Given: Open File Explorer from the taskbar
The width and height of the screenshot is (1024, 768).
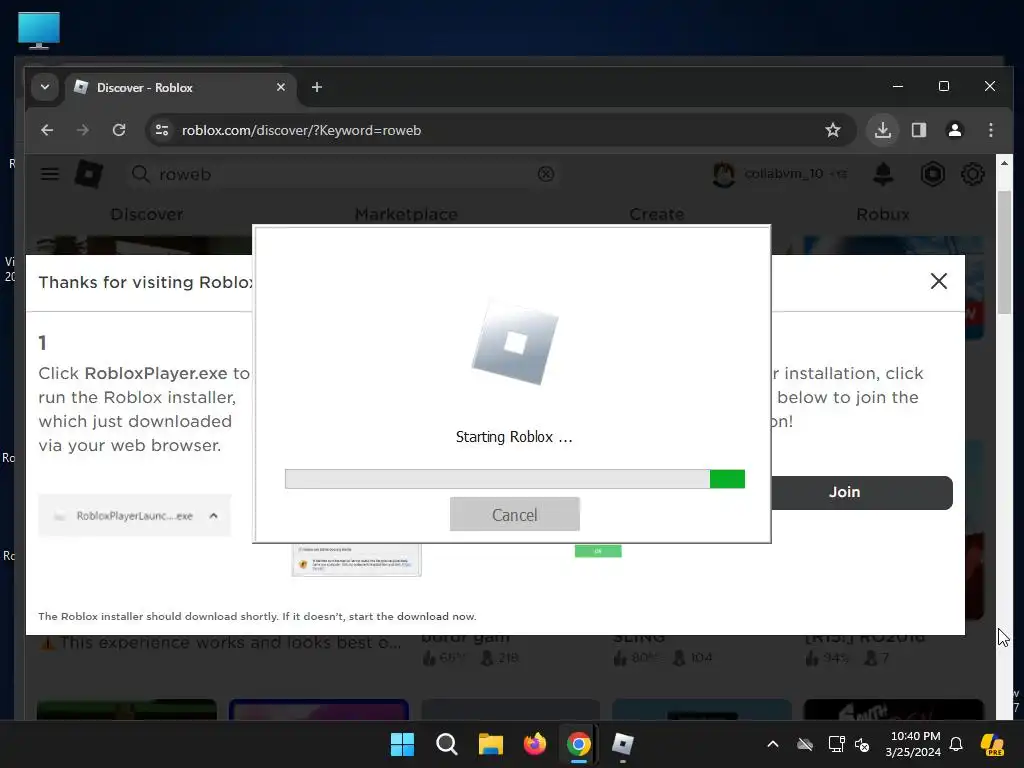Looking at the screenshot, I should click(490, 744).
